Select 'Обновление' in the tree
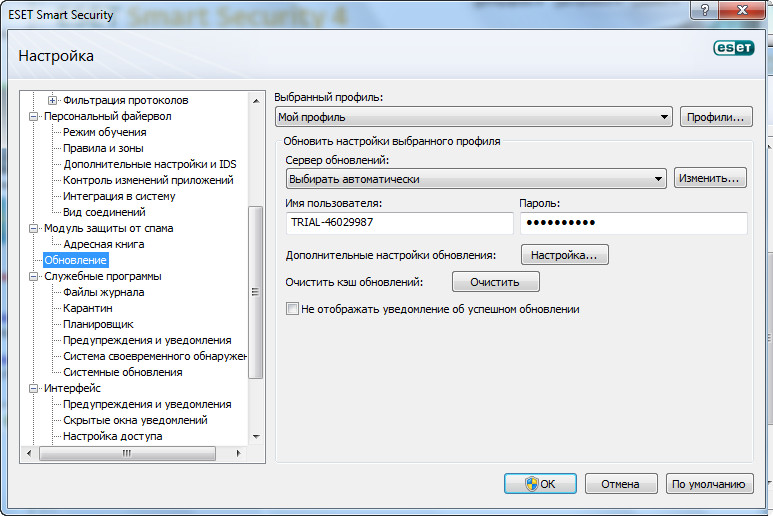773x516 pixels. coord(75,260)
